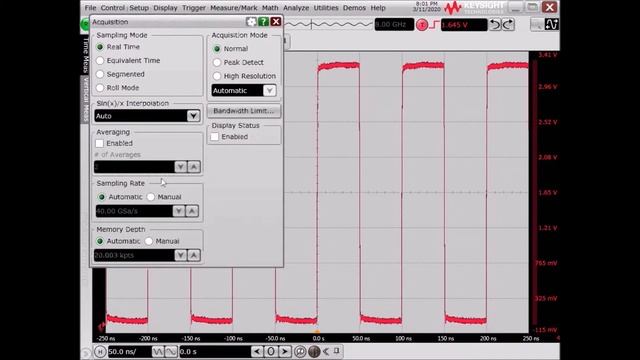
Task: Click the horizontal H icon
Action: tap(100, 351)
